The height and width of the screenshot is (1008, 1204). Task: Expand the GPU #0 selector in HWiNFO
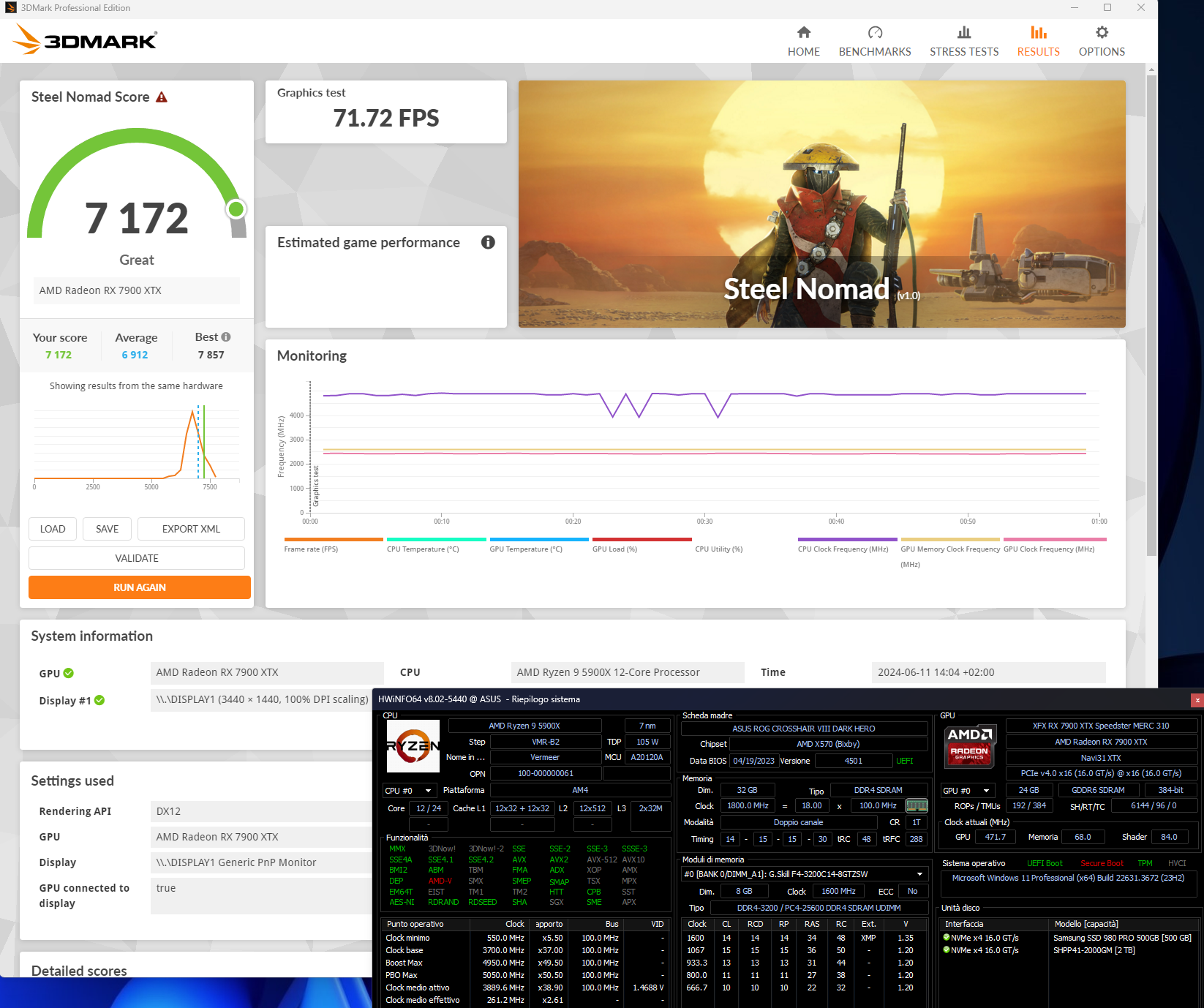[x=968, y=790]
